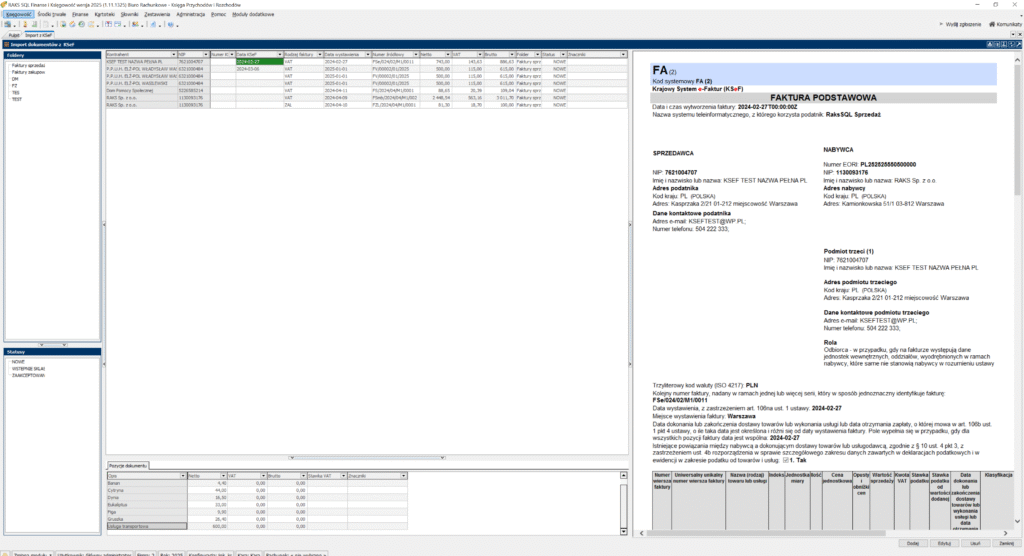The width and height of the screenshot is (1024, 556).
Task: Select the ZAAKCEPTOWANE status filter
Action: 30,375
